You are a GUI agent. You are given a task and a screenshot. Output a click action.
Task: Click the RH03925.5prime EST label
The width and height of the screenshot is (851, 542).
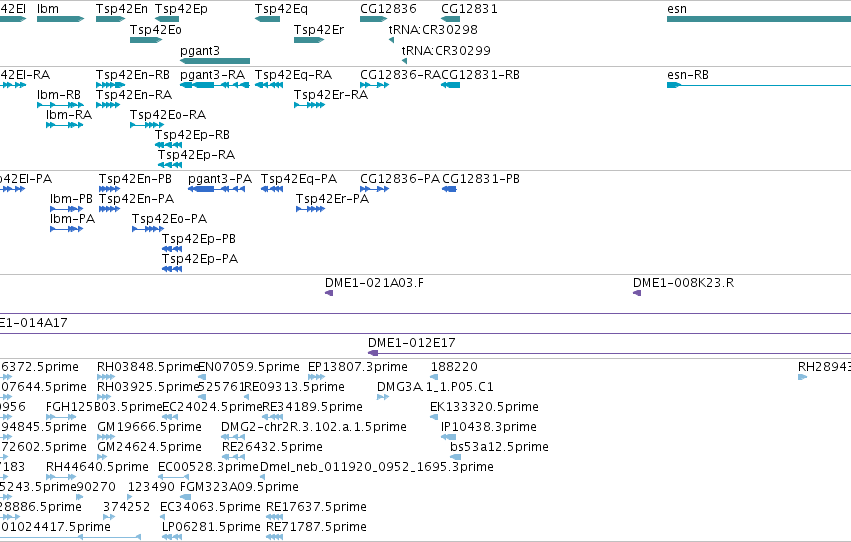coord(148,387)
